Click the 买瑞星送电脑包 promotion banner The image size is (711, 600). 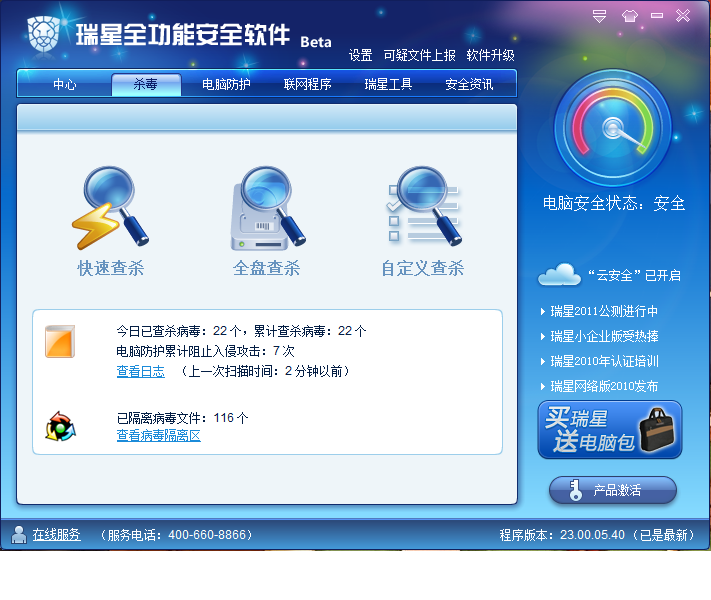coord(610,429)
